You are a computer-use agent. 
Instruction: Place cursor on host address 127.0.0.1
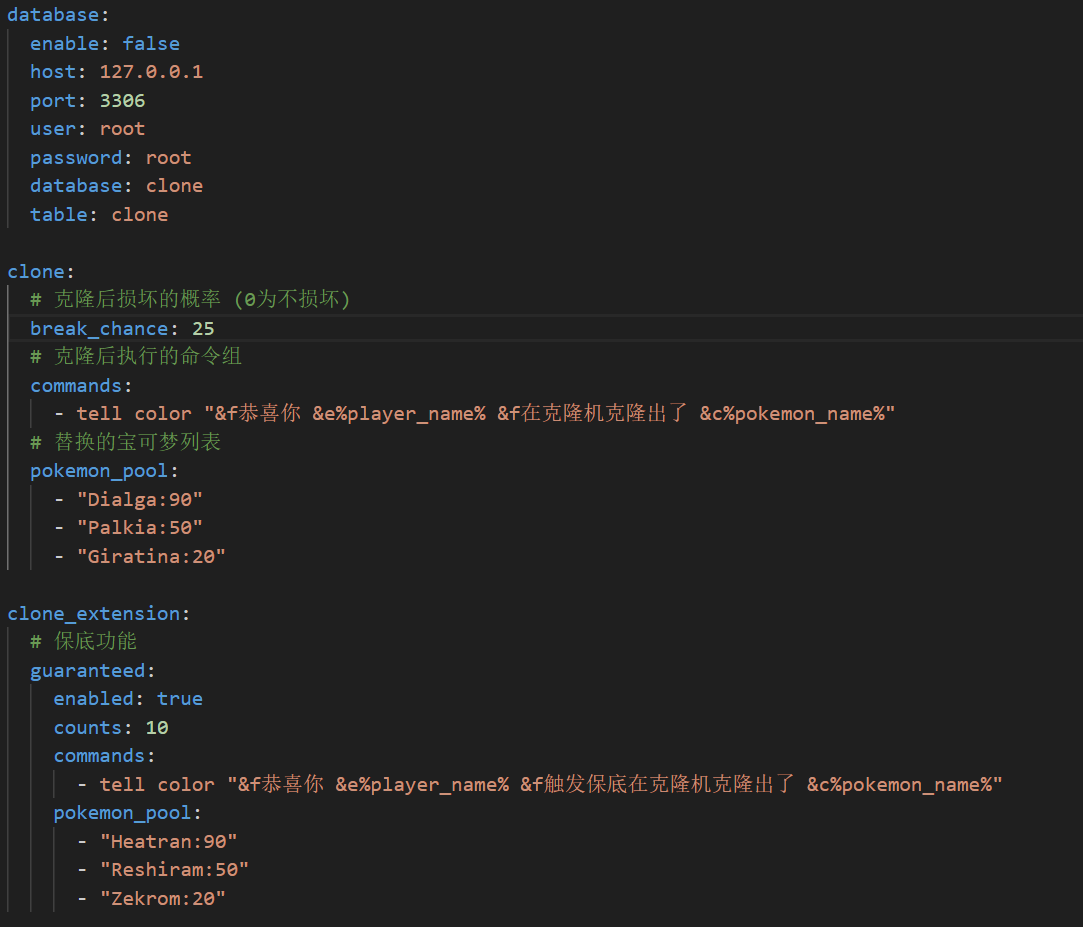(x=151, y=72)
